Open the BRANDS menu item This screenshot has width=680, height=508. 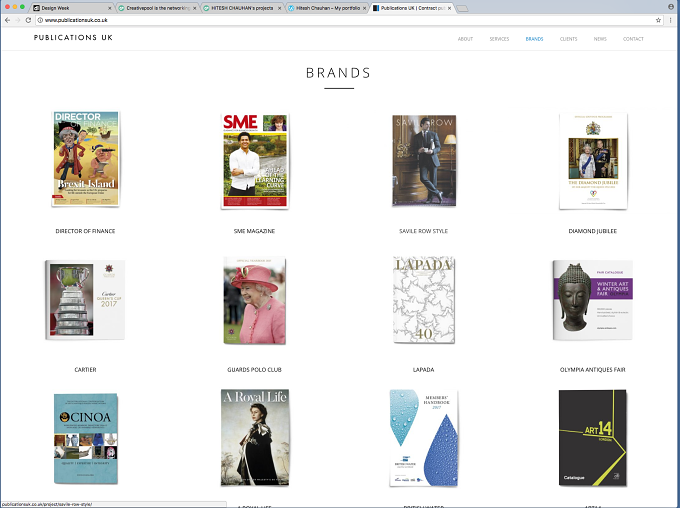[x=534, y=39]
